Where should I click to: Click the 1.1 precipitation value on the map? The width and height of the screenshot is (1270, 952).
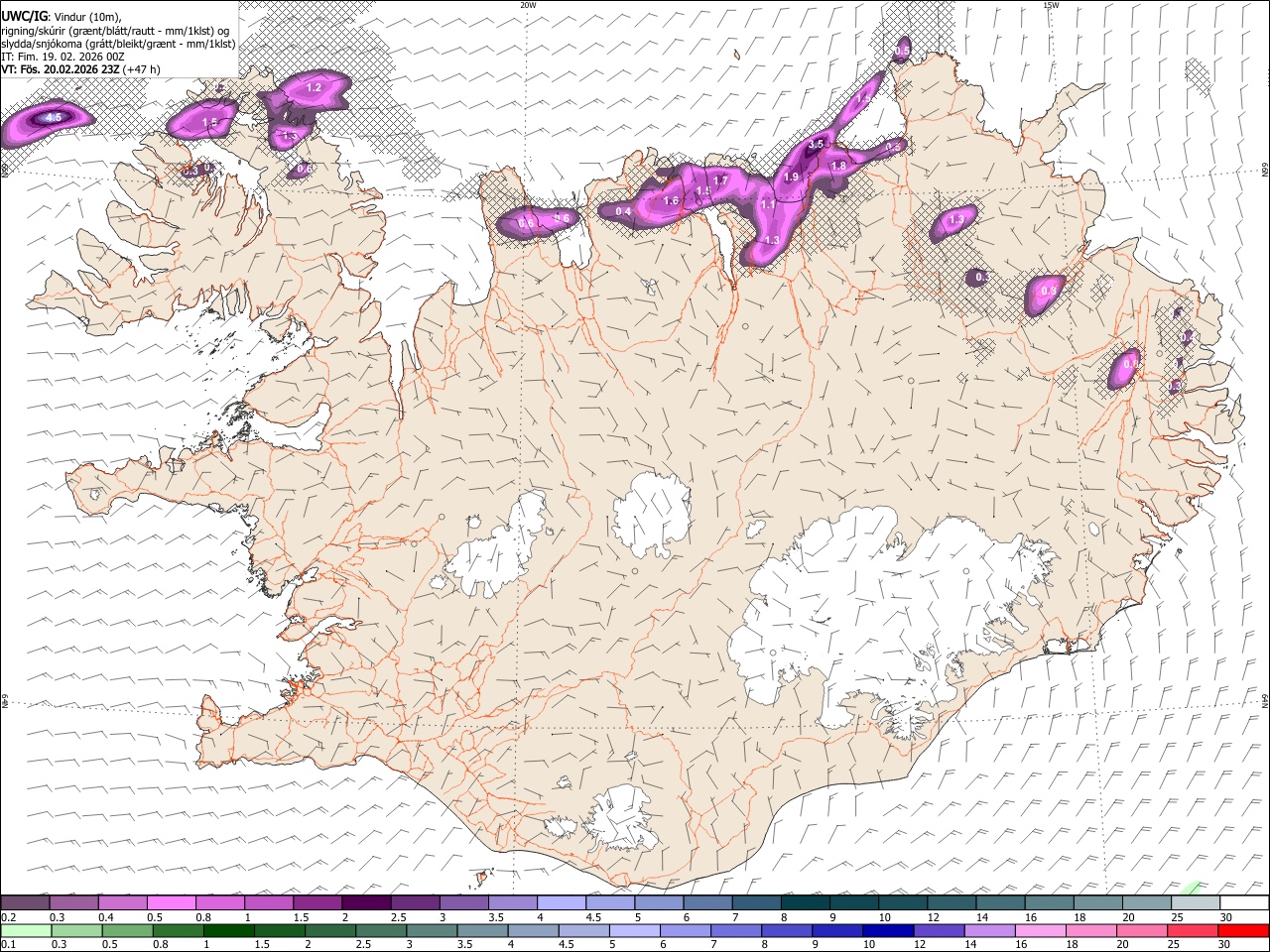767,205
